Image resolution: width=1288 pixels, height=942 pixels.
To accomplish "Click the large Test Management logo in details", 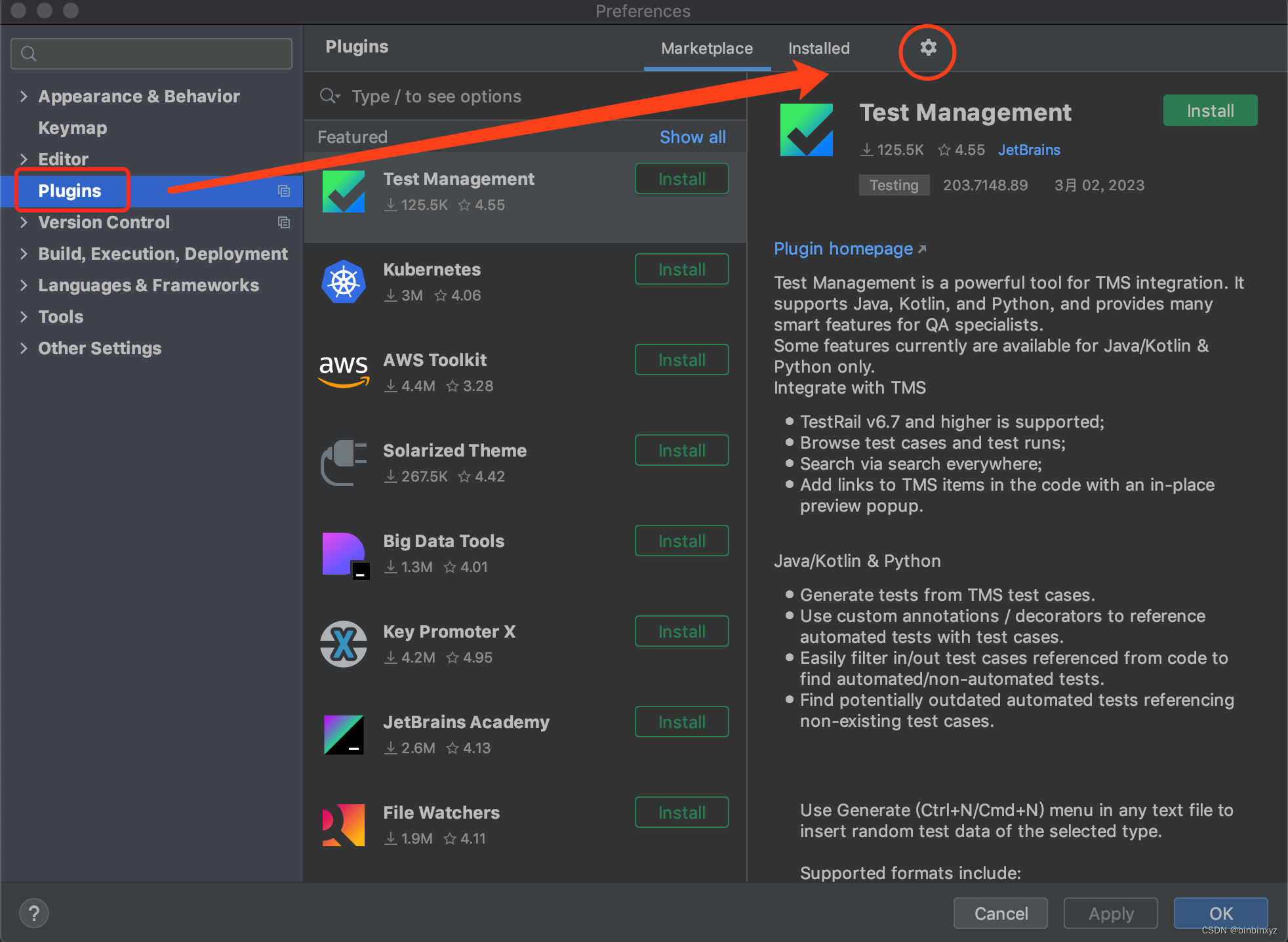I will coord(807,130).
